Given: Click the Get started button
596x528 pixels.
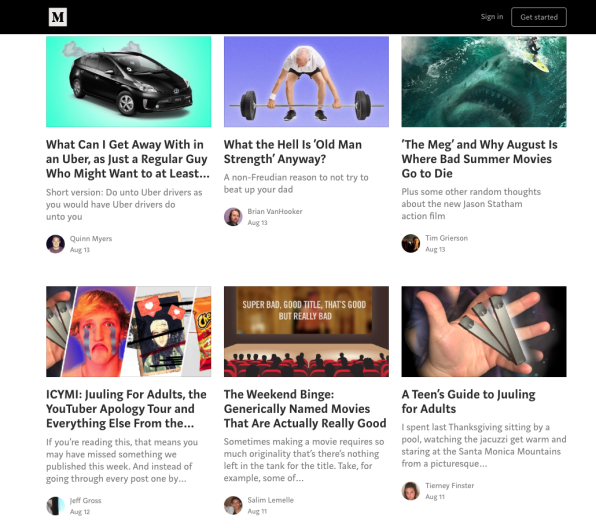Looking at the screenshot, I should pos(539,17).
